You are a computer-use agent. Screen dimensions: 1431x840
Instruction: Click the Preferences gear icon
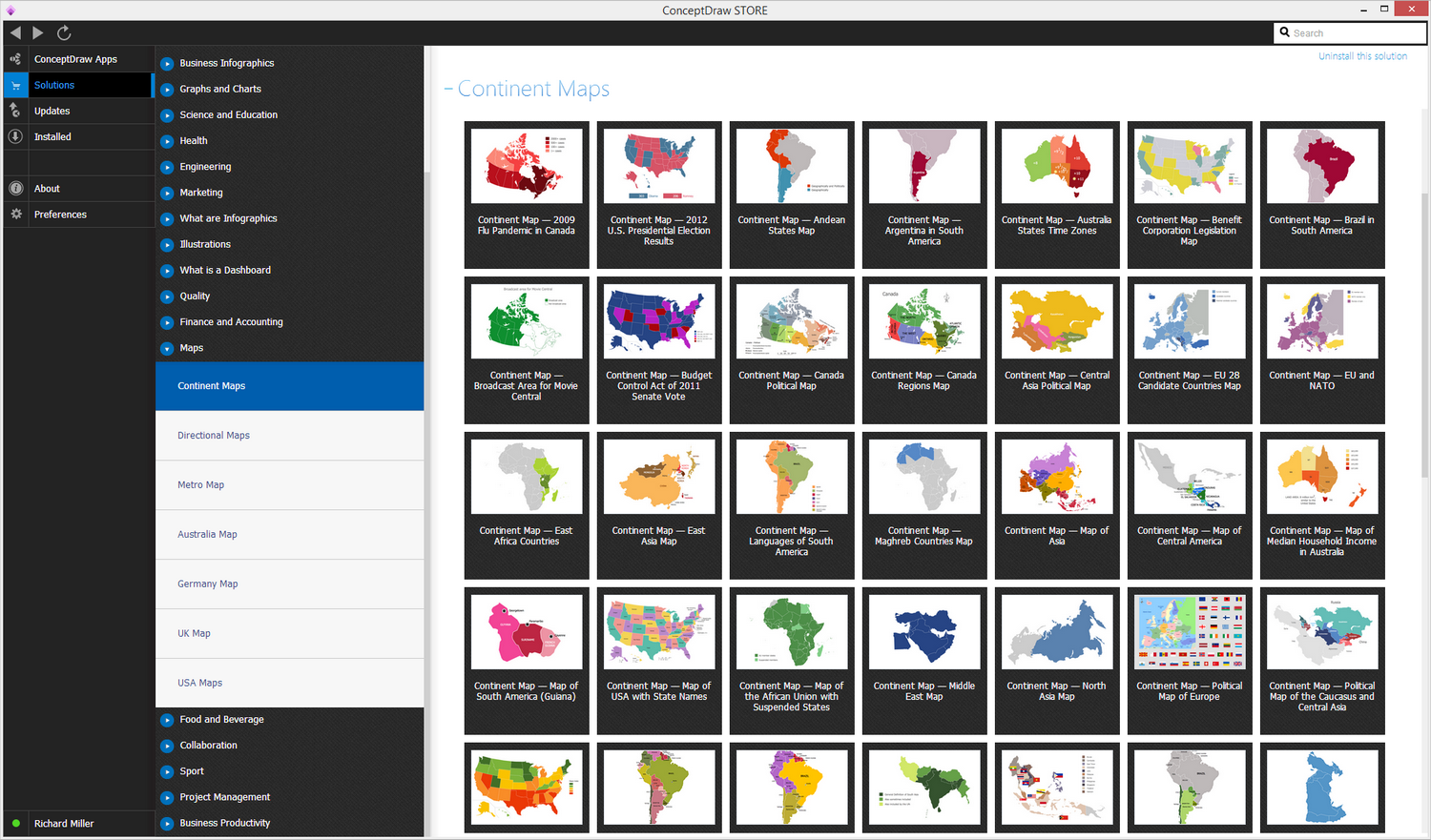point(15,215)
